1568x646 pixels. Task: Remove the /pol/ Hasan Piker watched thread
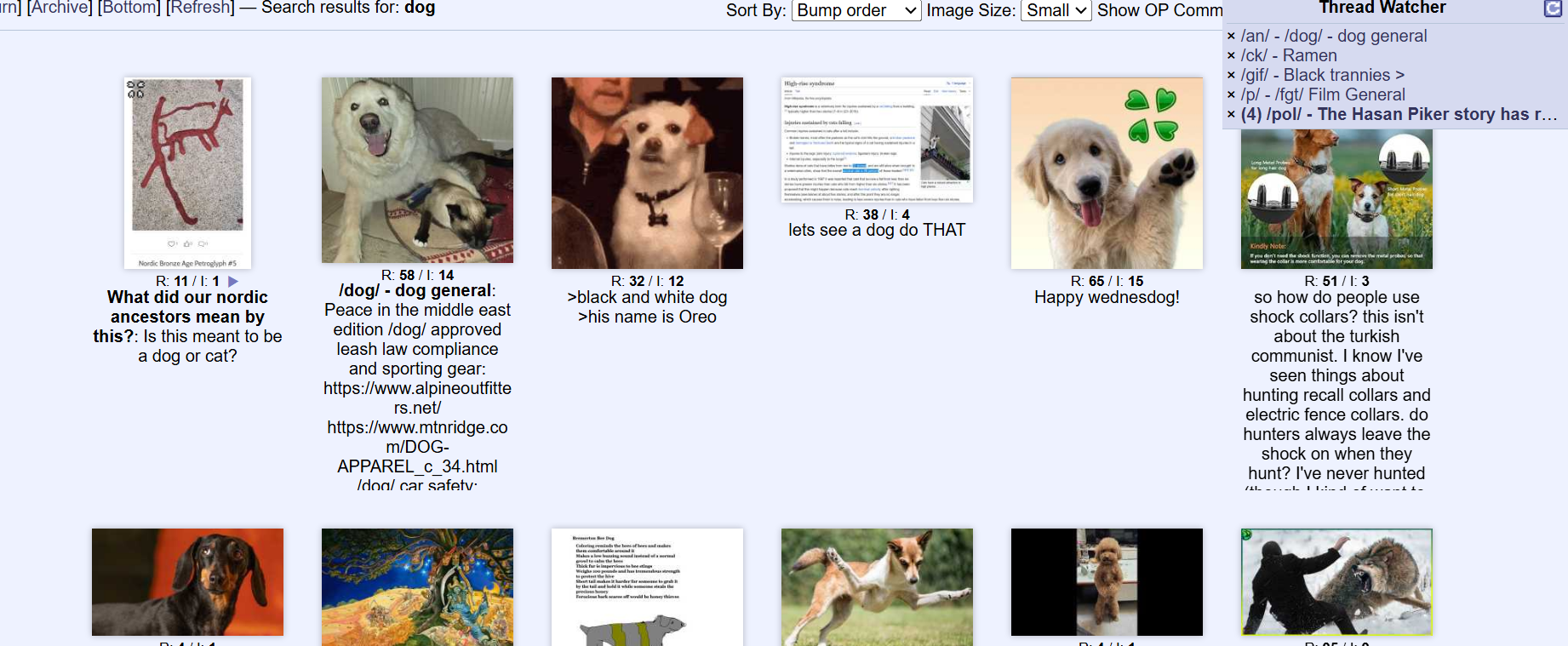pos(1231,114)
